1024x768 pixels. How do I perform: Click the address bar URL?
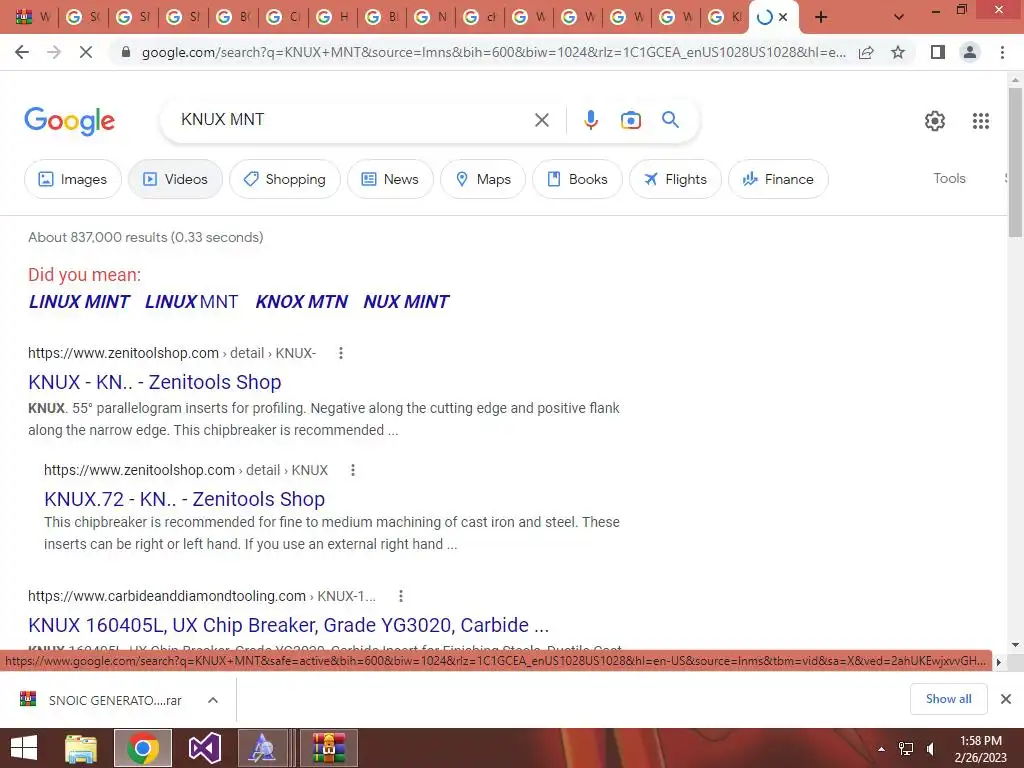[493, 52]
